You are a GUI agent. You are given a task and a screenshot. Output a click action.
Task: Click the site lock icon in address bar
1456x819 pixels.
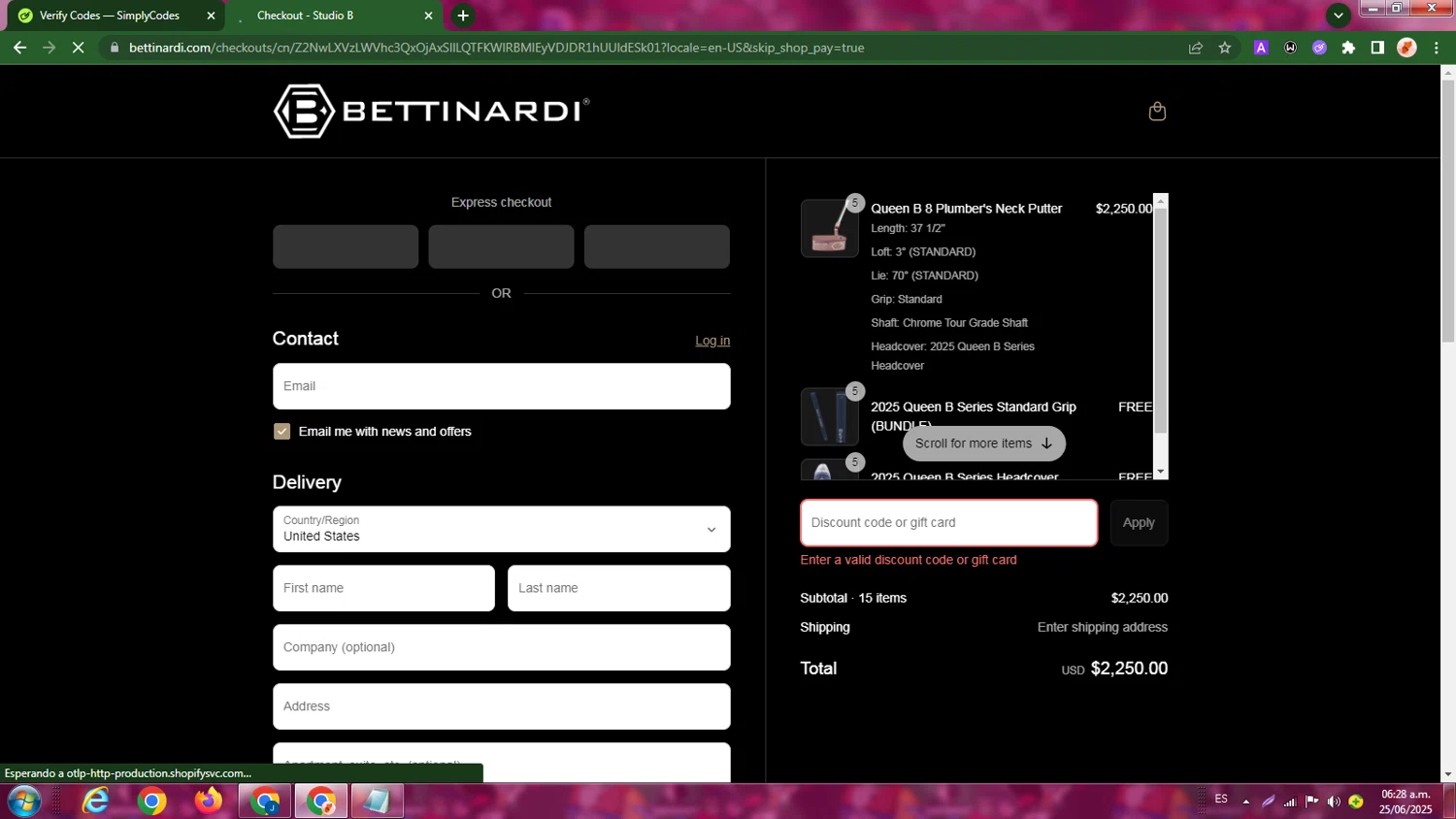[115, 48]
